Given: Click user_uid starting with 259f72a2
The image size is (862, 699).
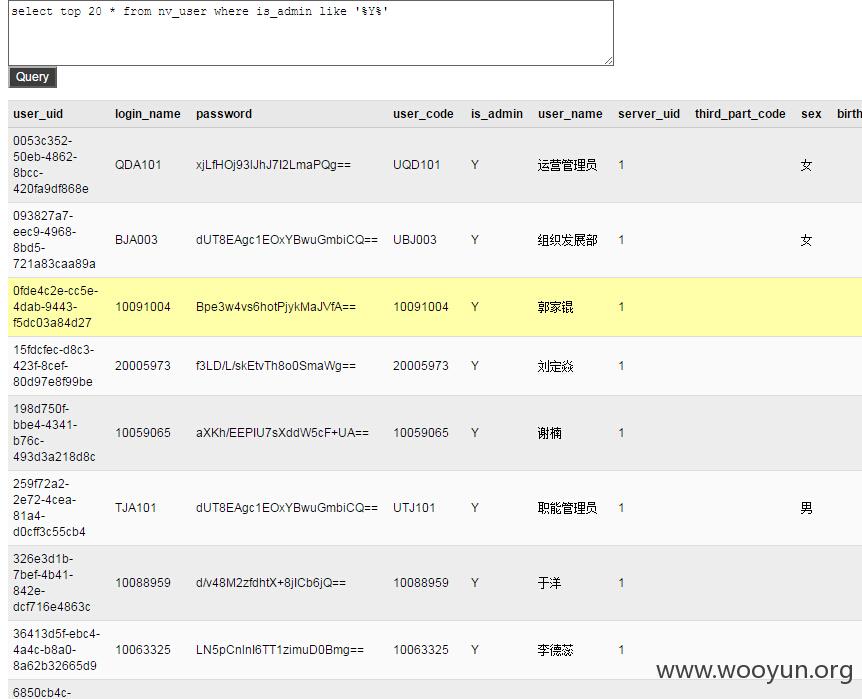Looking at the screenshot, I should 49,508.
